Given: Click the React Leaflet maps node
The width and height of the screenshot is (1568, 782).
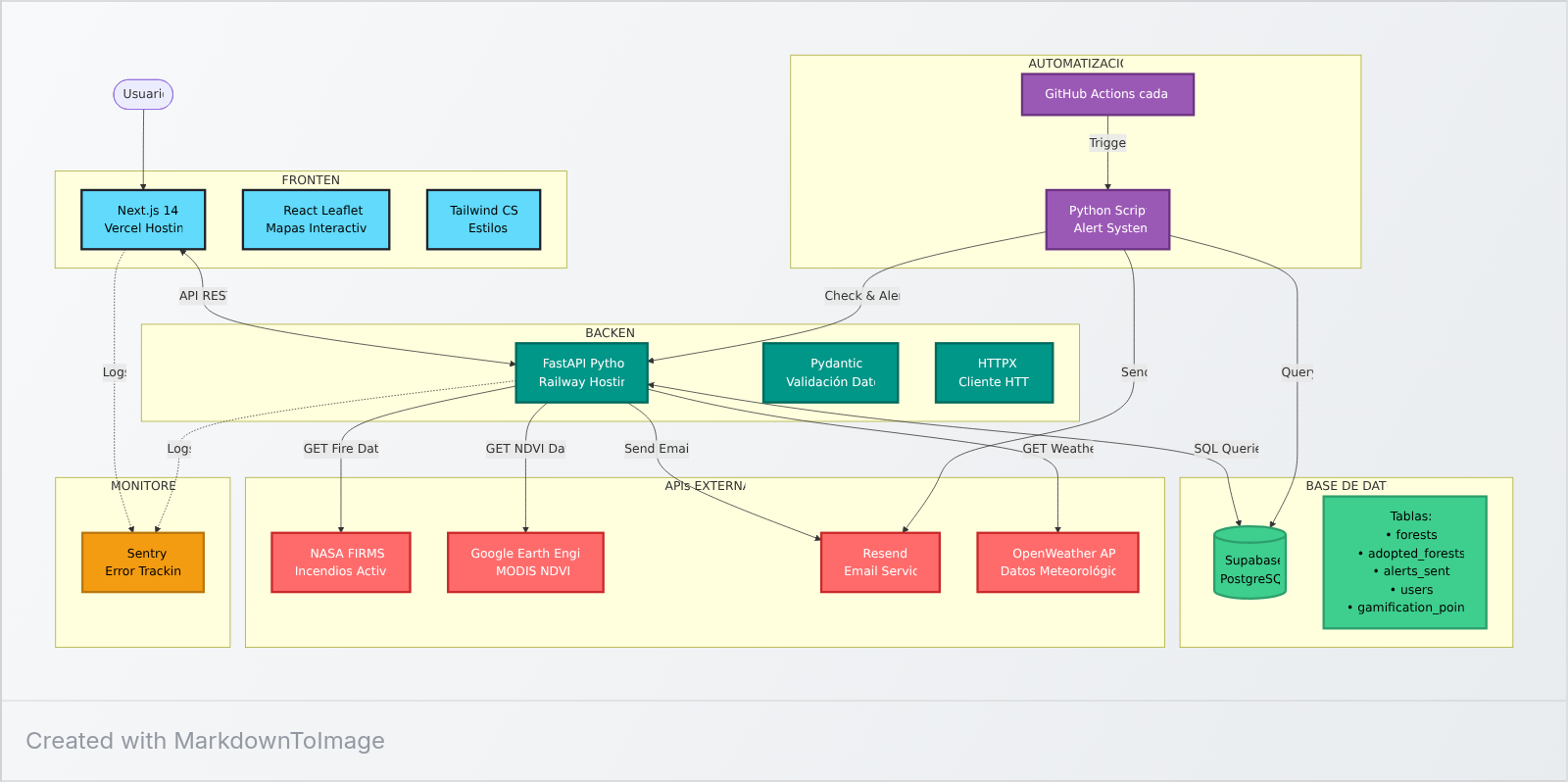Looking at the screenshot, I should pos(316,220).
